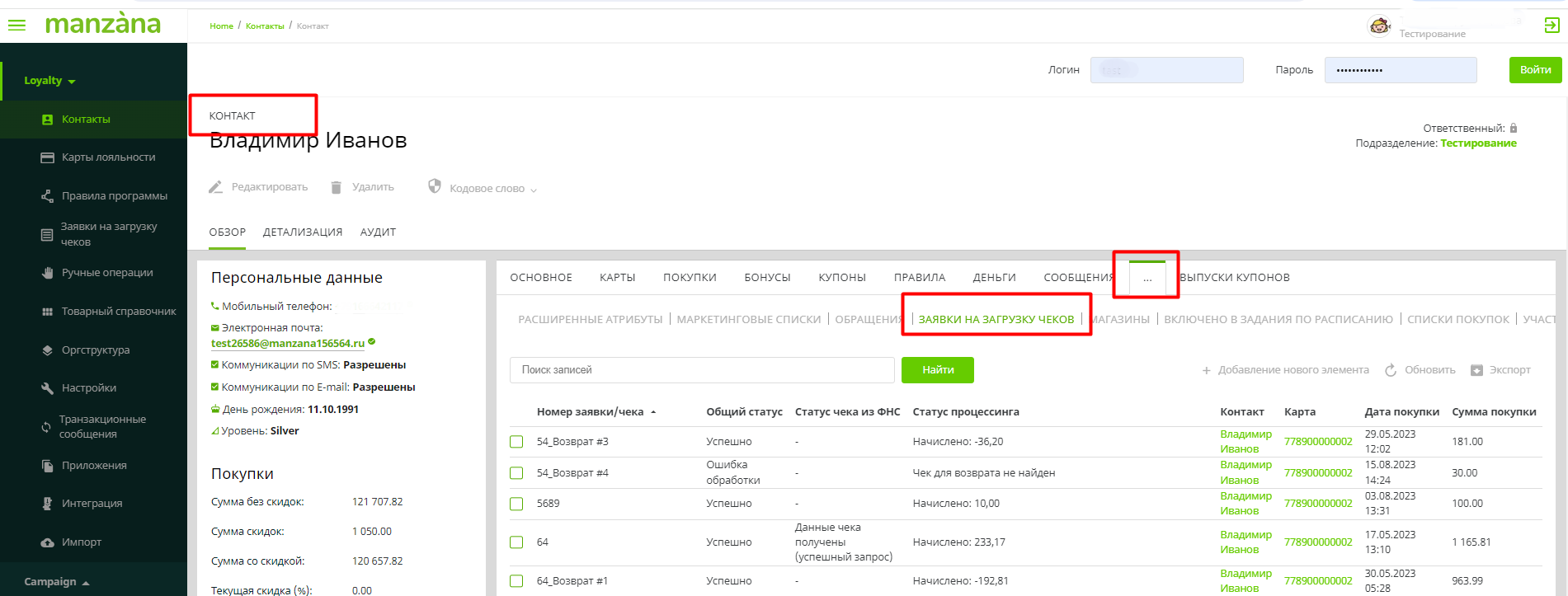This screenshot has height=596, width=1568.
Task: Click the Поиск записей search field
Action: [701, 370]
